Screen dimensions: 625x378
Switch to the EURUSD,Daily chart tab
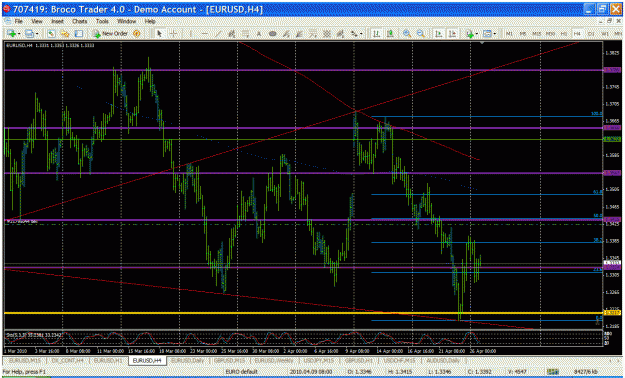click(187, 360)
